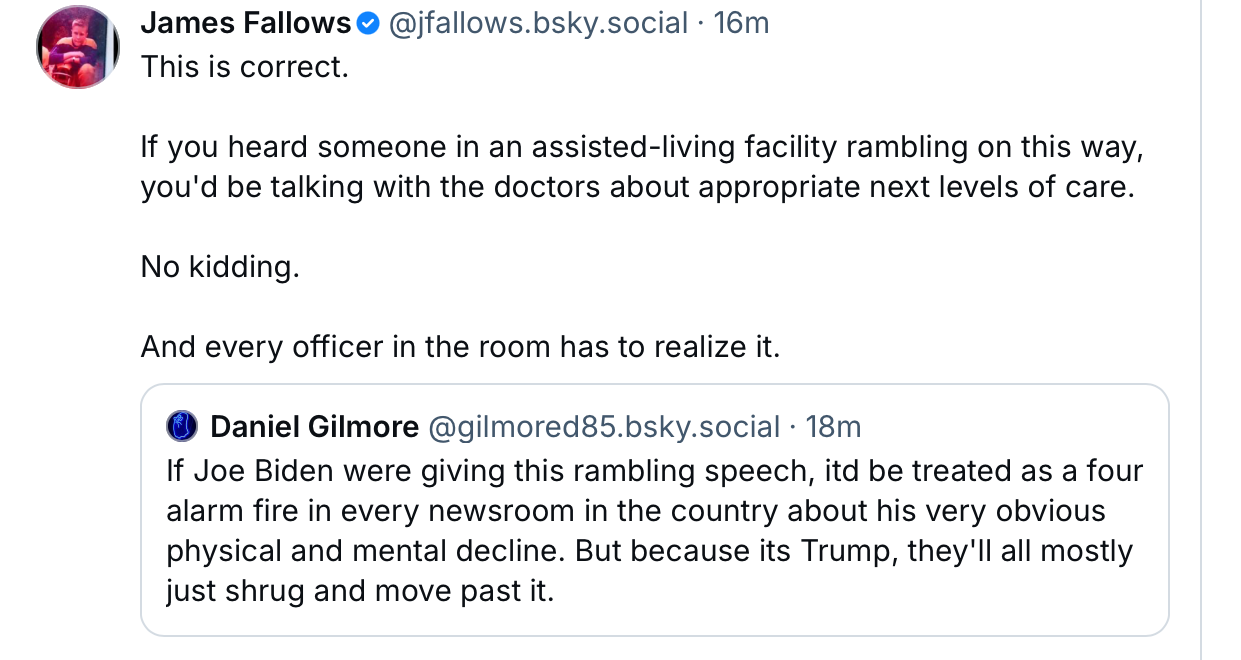Click the blue verified checkmark badge

click(368, 23)
